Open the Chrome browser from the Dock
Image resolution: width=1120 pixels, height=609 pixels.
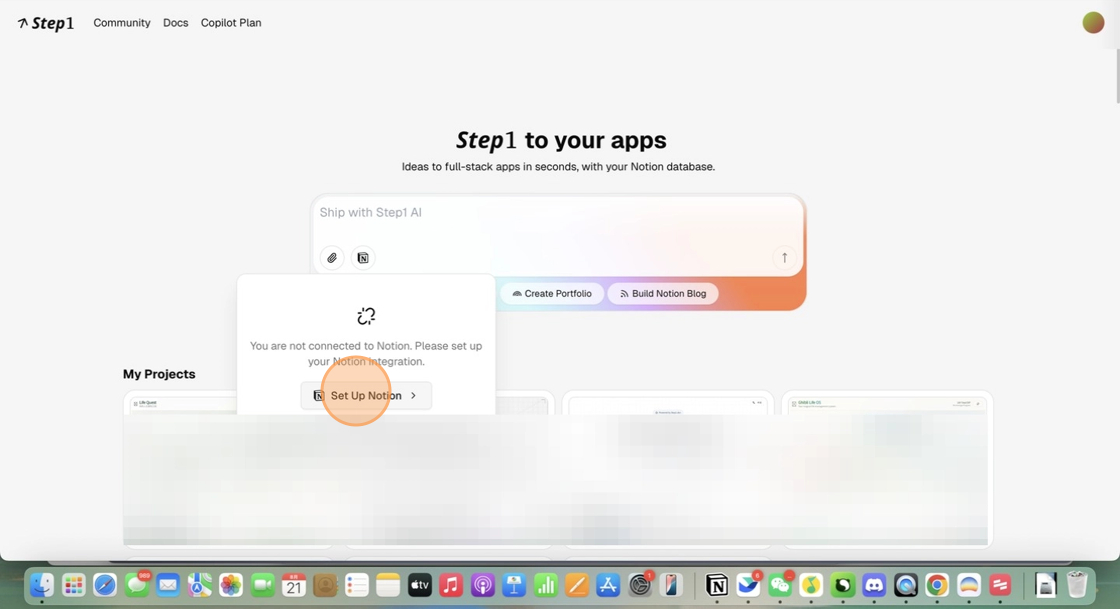click(936, 585)
